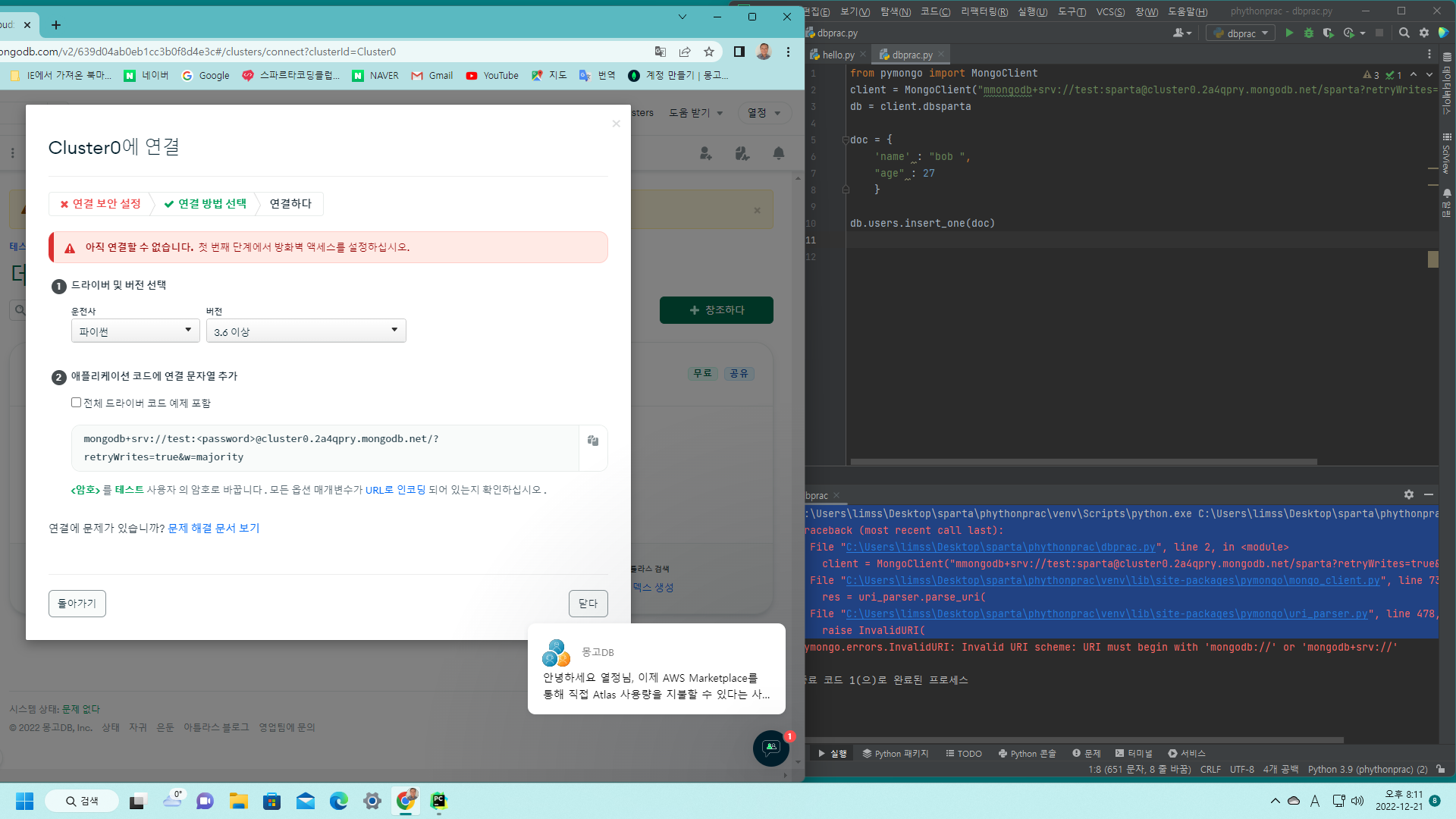1456x819 pixels.
Task: Open editor tabs three-dot options
Action: pos(1429,55)
